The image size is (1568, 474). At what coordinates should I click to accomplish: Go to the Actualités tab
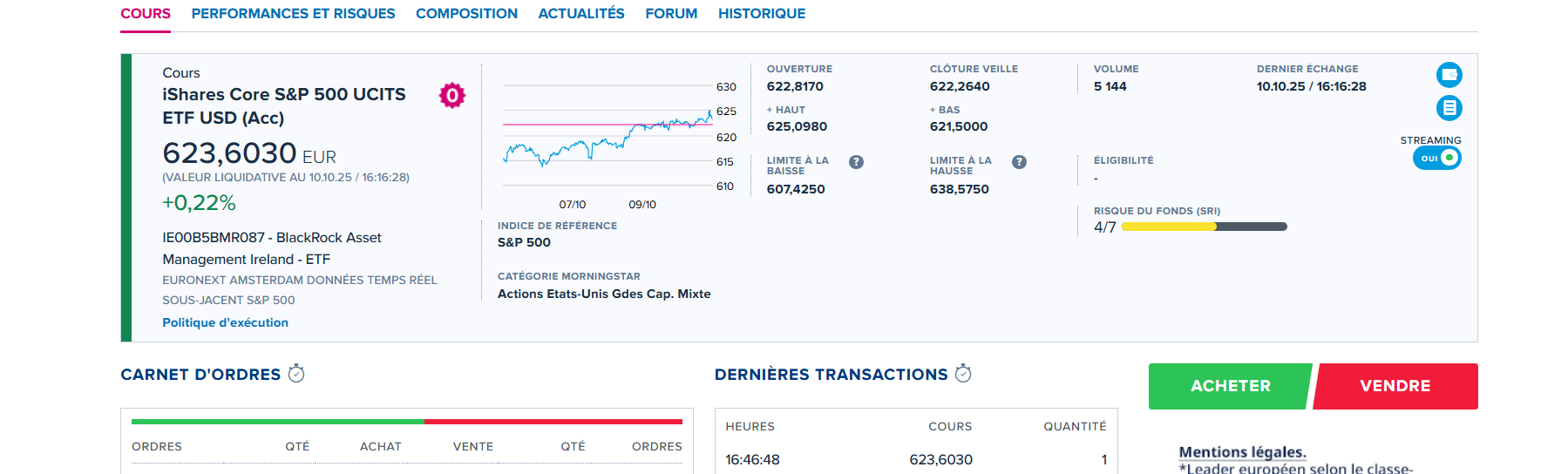[x=580, y=14]
